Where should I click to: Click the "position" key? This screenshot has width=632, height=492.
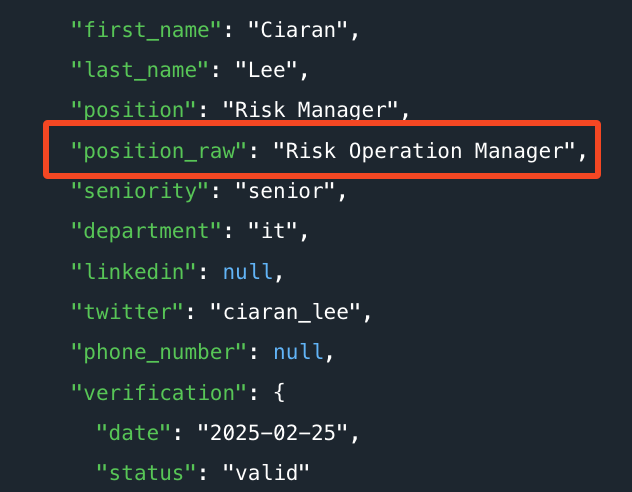pos(133,111)
